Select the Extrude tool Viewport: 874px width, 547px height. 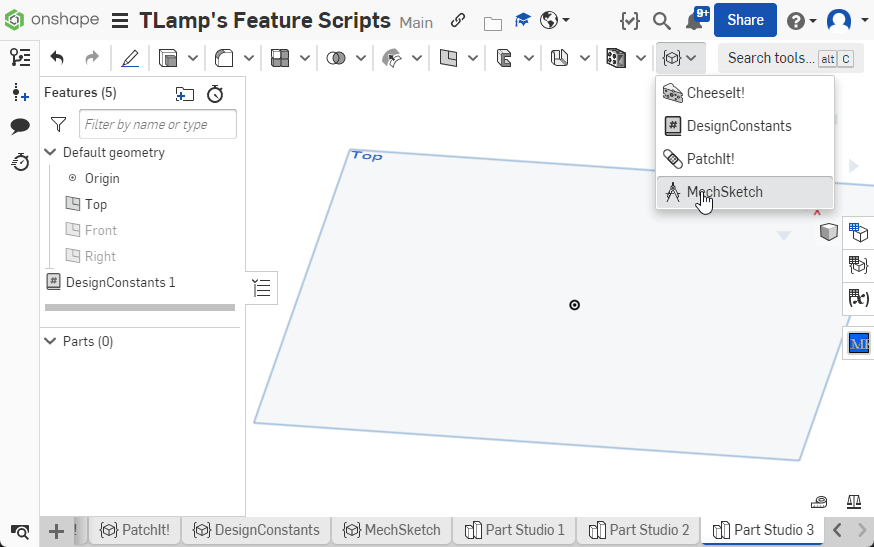pyautogui.click(x=168, y=58)
